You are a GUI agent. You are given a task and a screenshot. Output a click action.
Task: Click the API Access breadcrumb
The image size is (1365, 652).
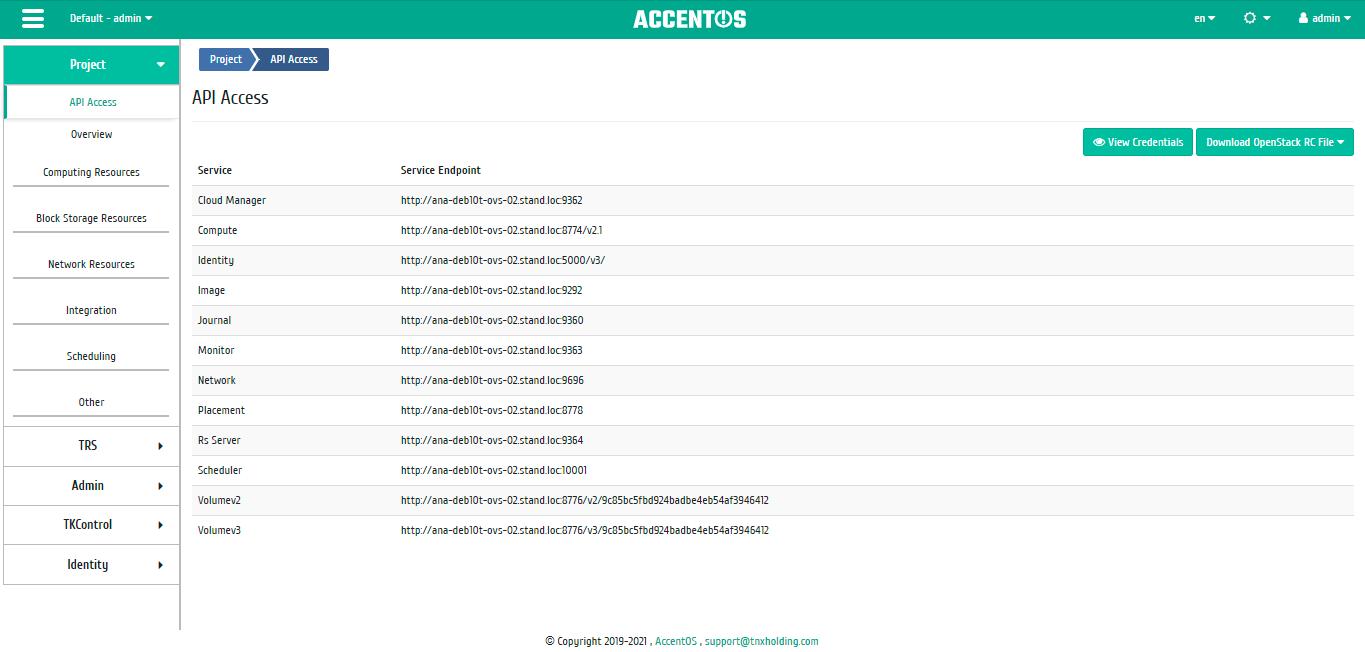point(293,59)
